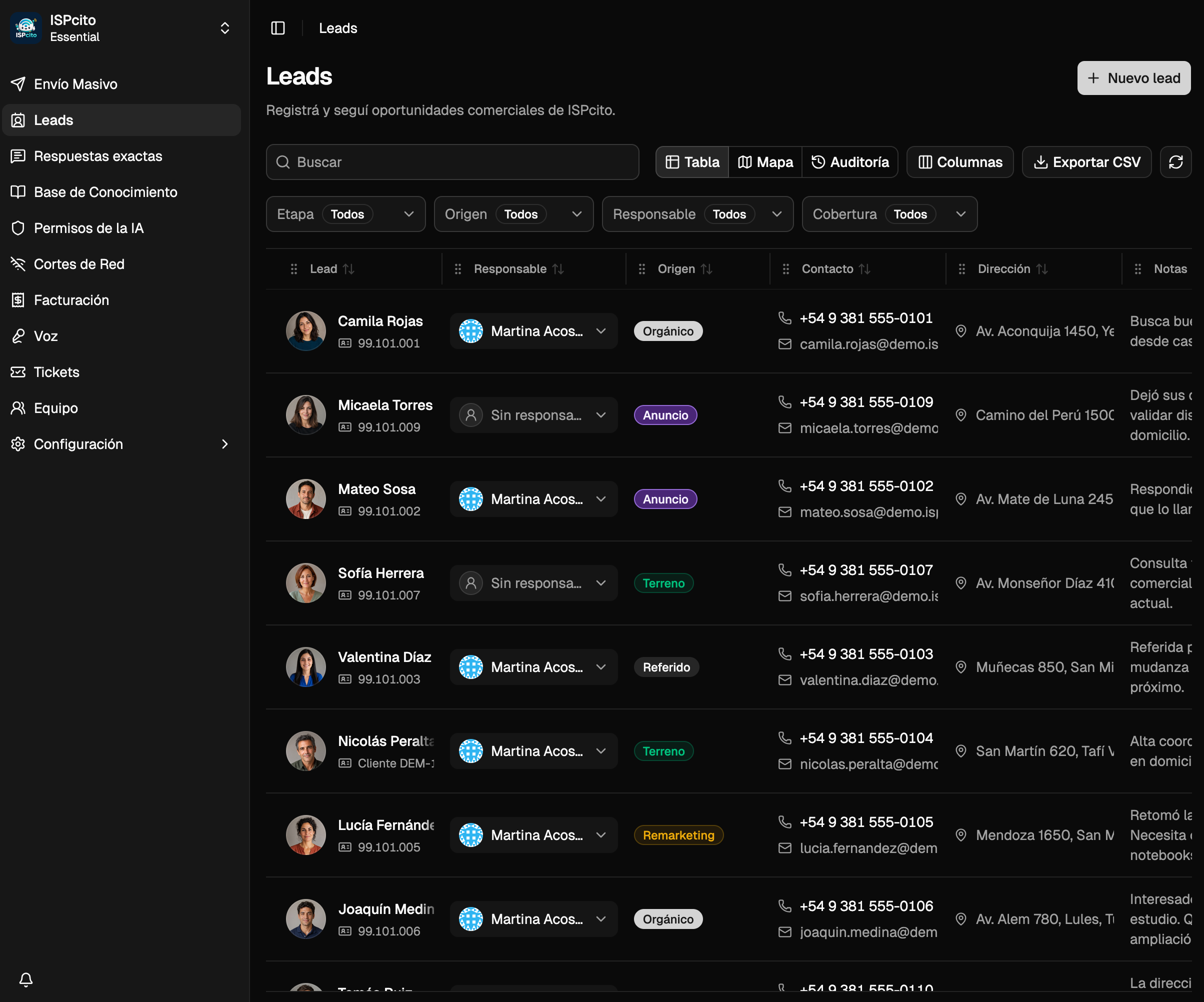This screenshot has height=1002, width=1204.
Task: Click the Leads breadcrumb text
Action: click(x=337, y=28)
